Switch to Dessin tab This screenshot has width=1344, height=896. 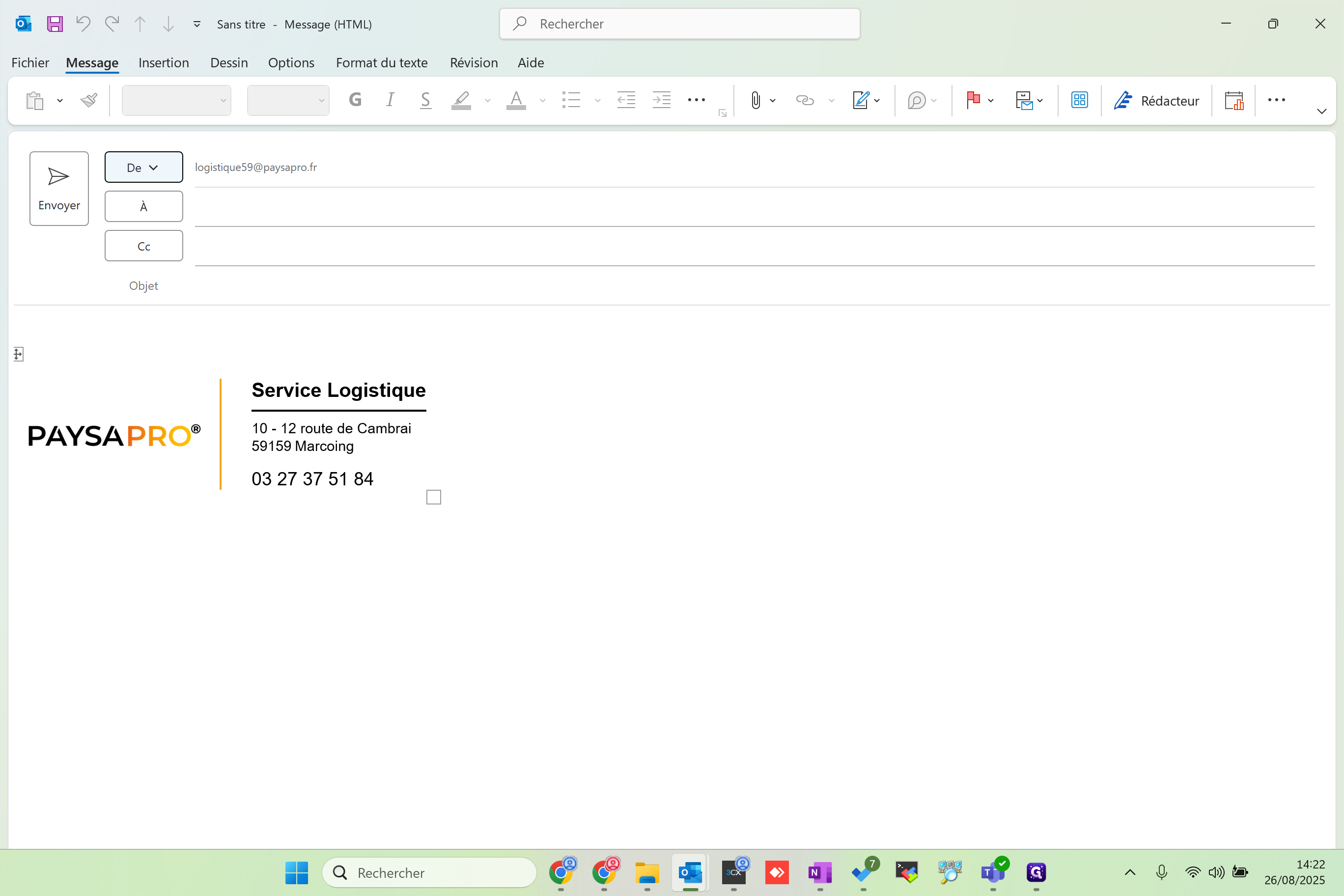point(228,62)
